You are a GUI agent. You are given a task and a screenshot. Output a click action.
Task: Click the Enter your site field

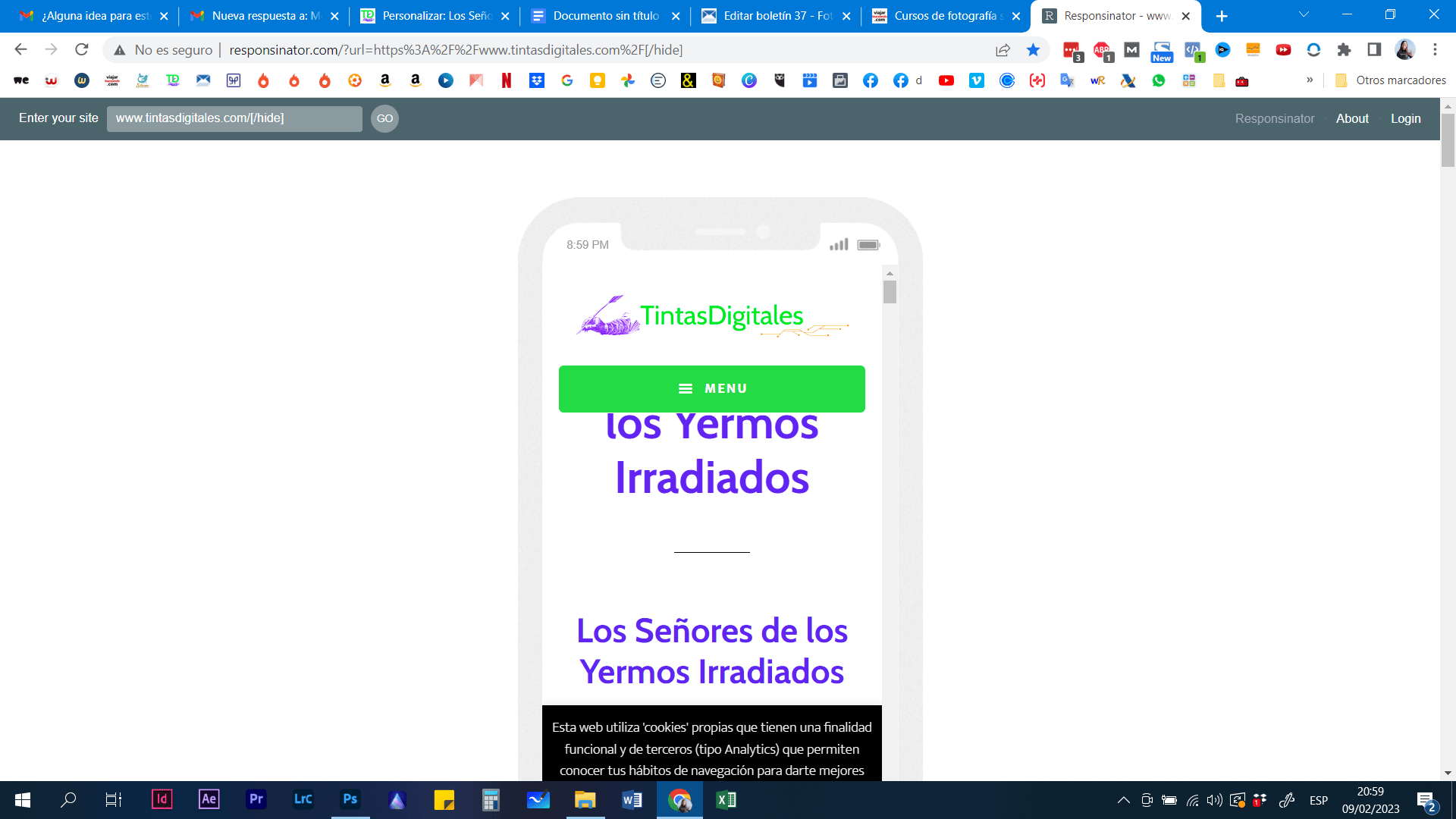234,118
